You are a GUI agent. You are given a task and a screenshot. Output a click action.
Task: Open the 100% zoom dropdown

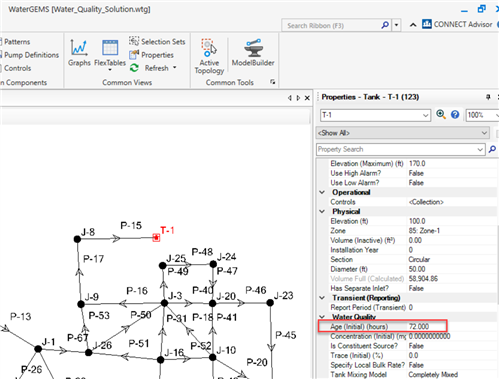point(496,115)
